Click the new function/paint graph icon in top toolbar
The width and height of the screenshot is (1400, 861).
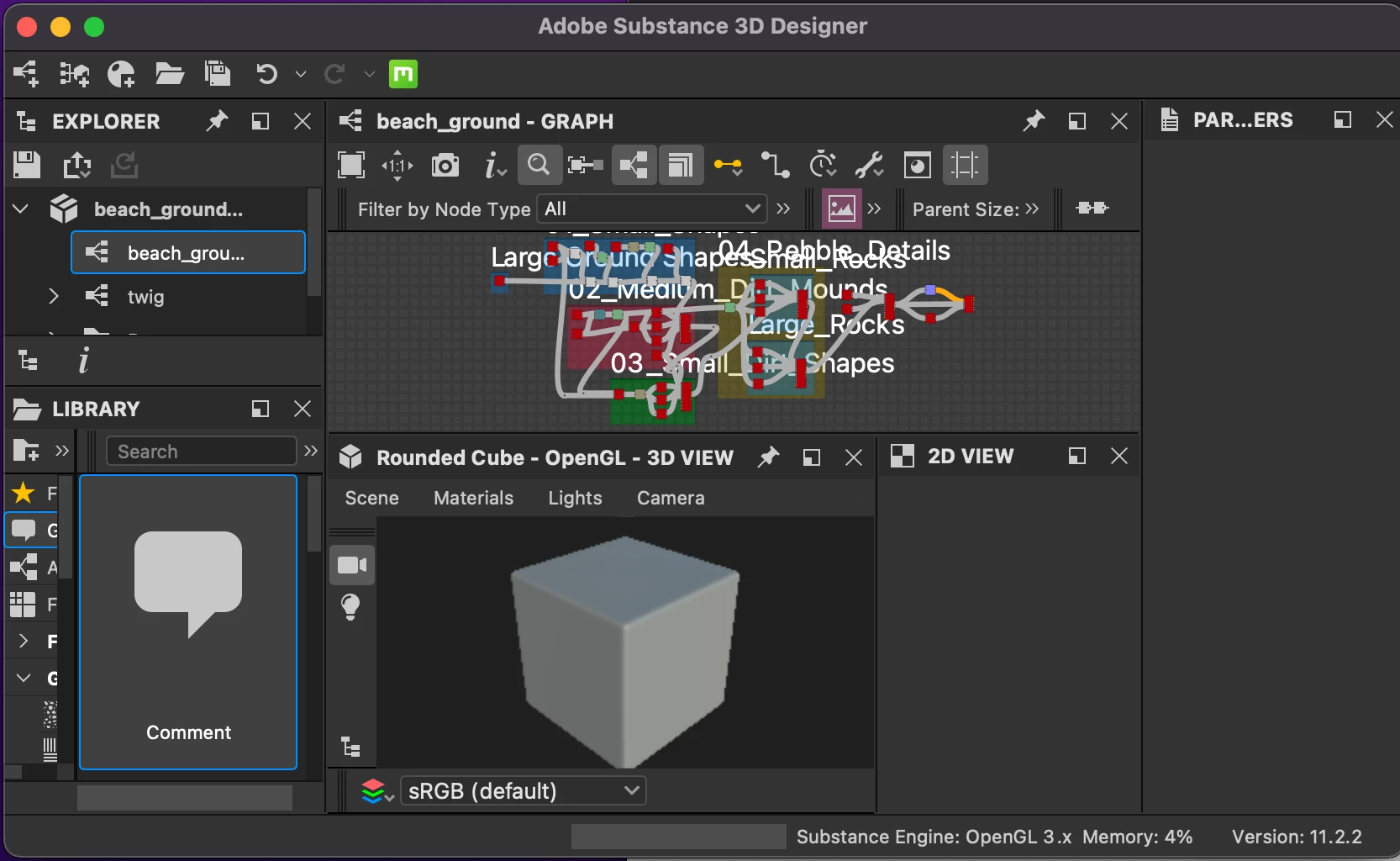pyautogui.click(x=122, y=74)
